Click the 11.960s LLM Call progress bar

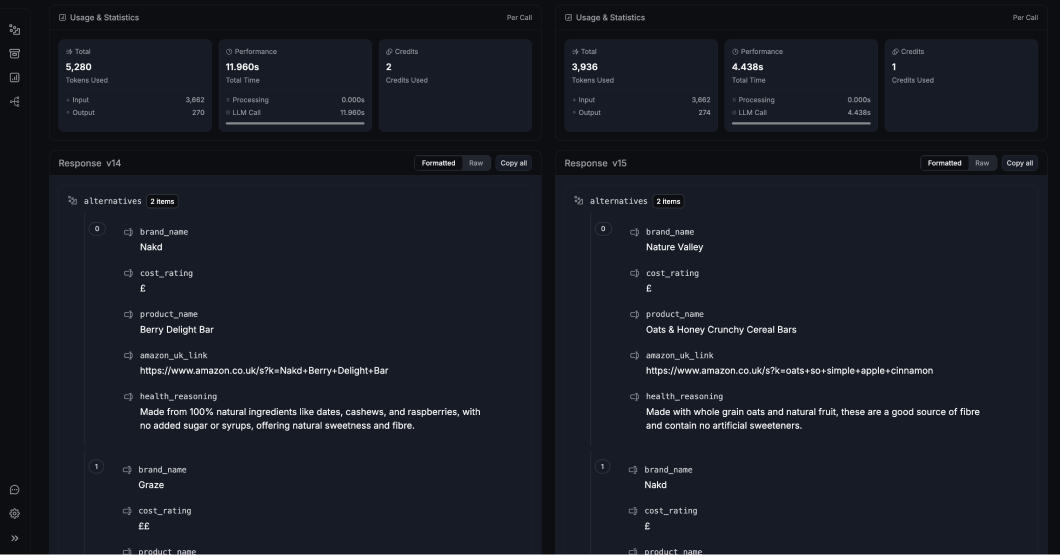295,123
